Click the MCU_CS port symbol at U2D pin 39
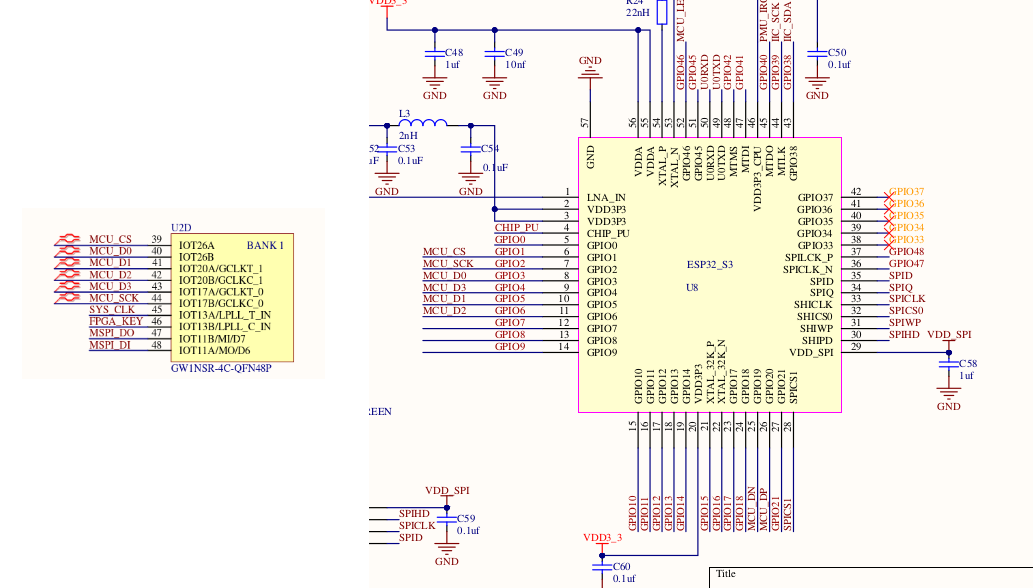The image size is (1034, 588). [x=68, y=239]
